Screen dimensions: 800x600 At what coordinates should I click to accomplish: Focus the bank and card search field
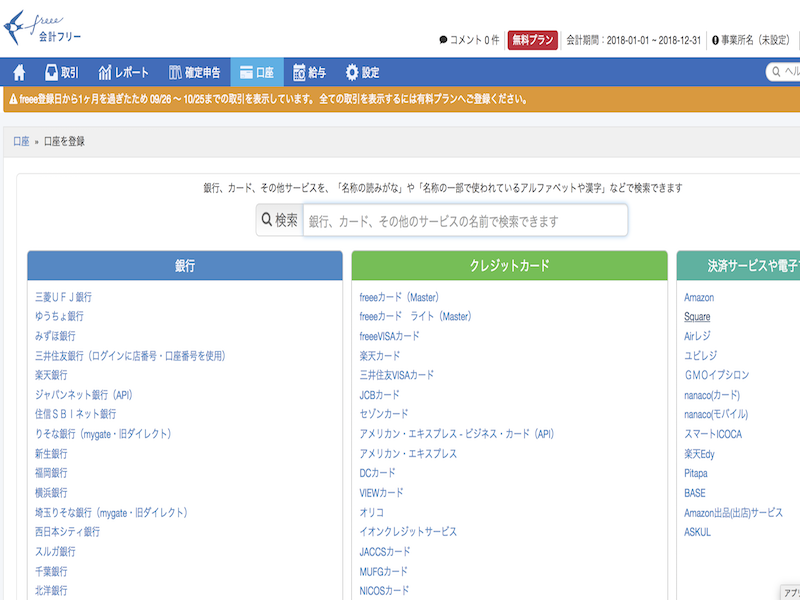coord(465,220)
